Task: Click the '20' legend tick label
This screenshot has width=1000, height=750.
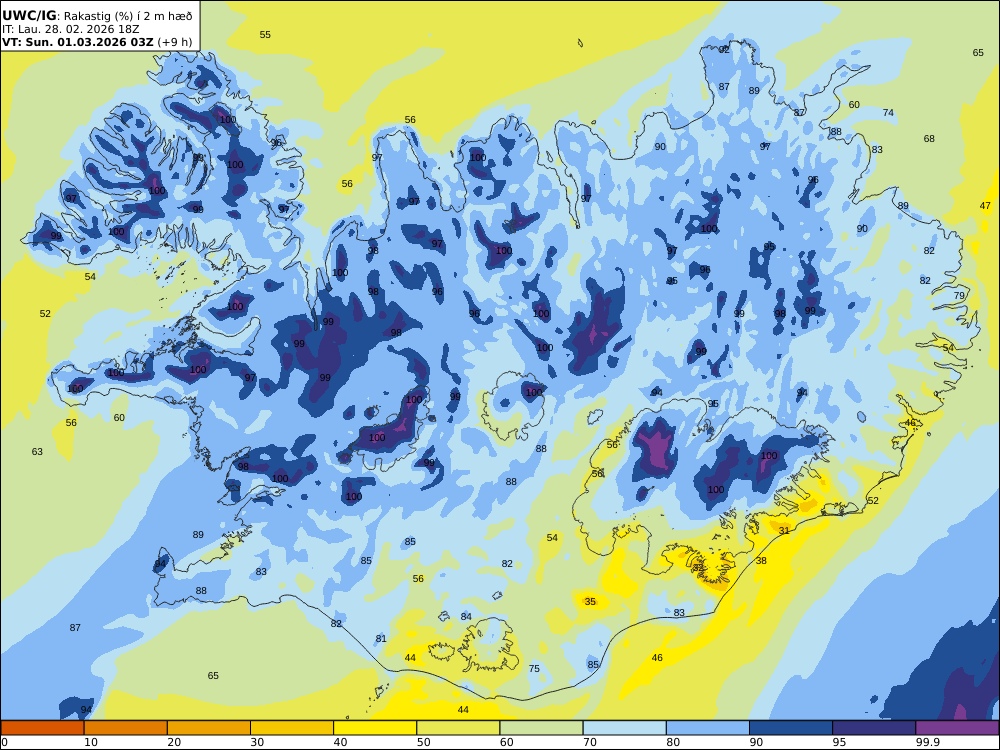Action: pos(174,742)
